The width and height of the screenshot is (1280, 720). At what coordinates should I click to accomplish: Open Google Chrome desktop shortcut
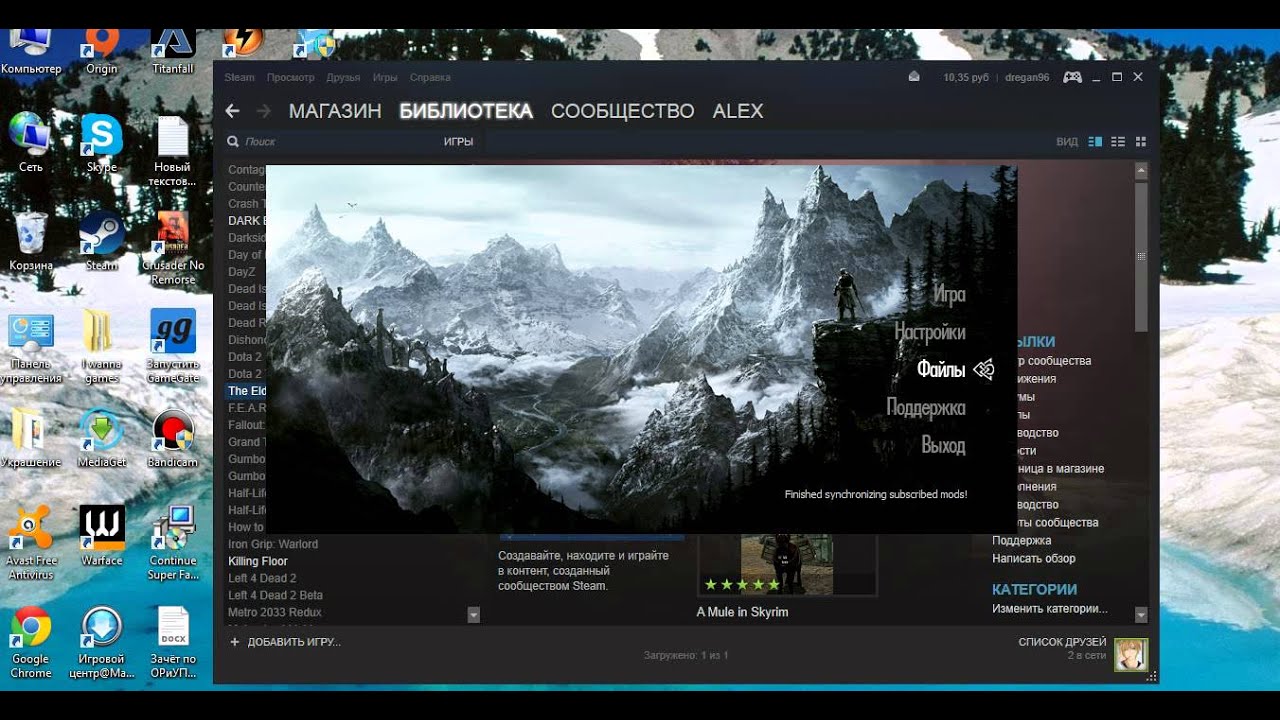pyautogui.click(x=31, y=640)
